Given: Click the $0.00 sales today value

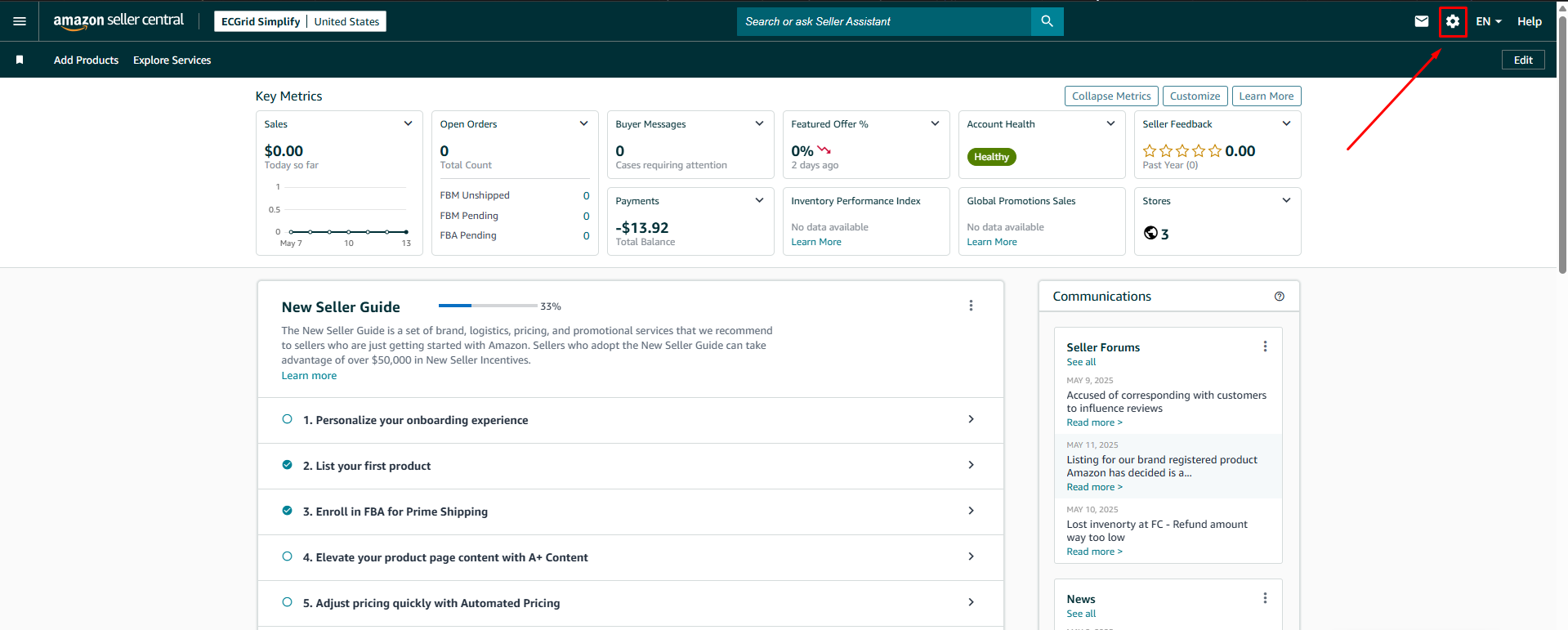Looking at the screenshot, I should pos(284,151).
